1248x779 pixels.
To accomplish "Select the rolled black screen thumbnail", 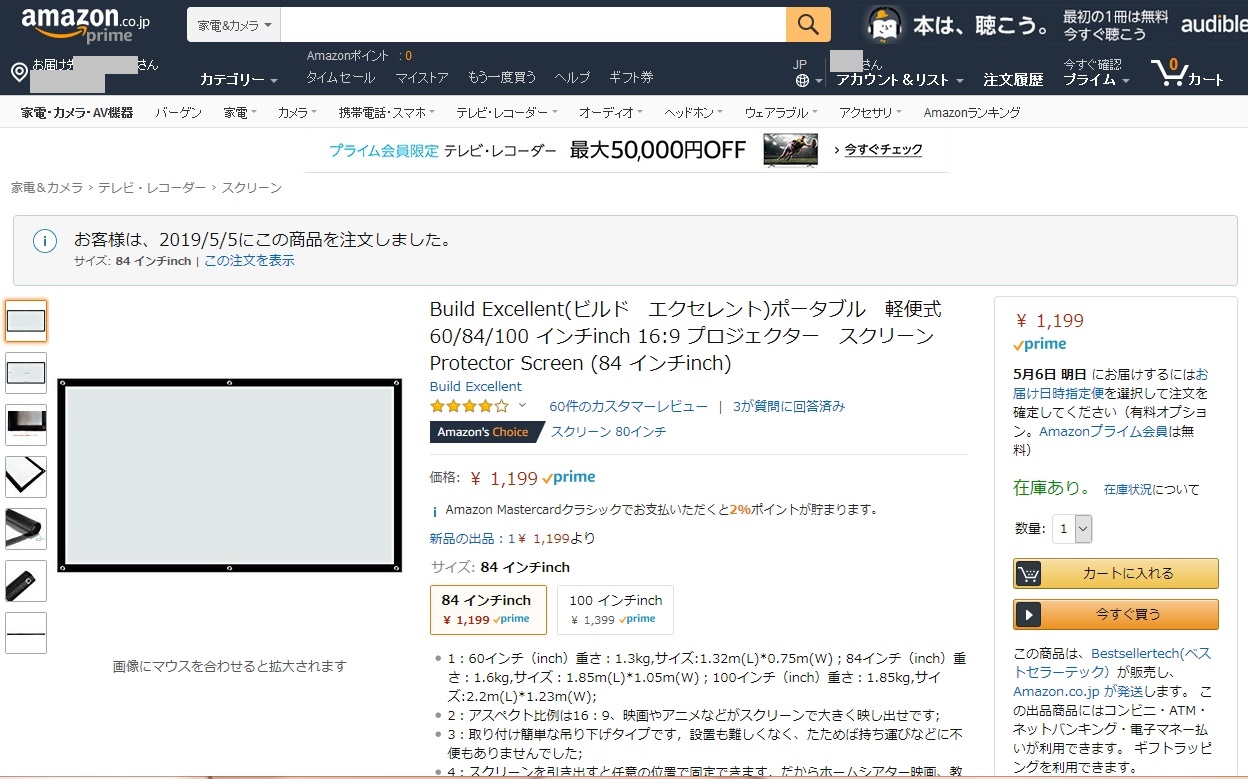I will (x=26, y=528).
